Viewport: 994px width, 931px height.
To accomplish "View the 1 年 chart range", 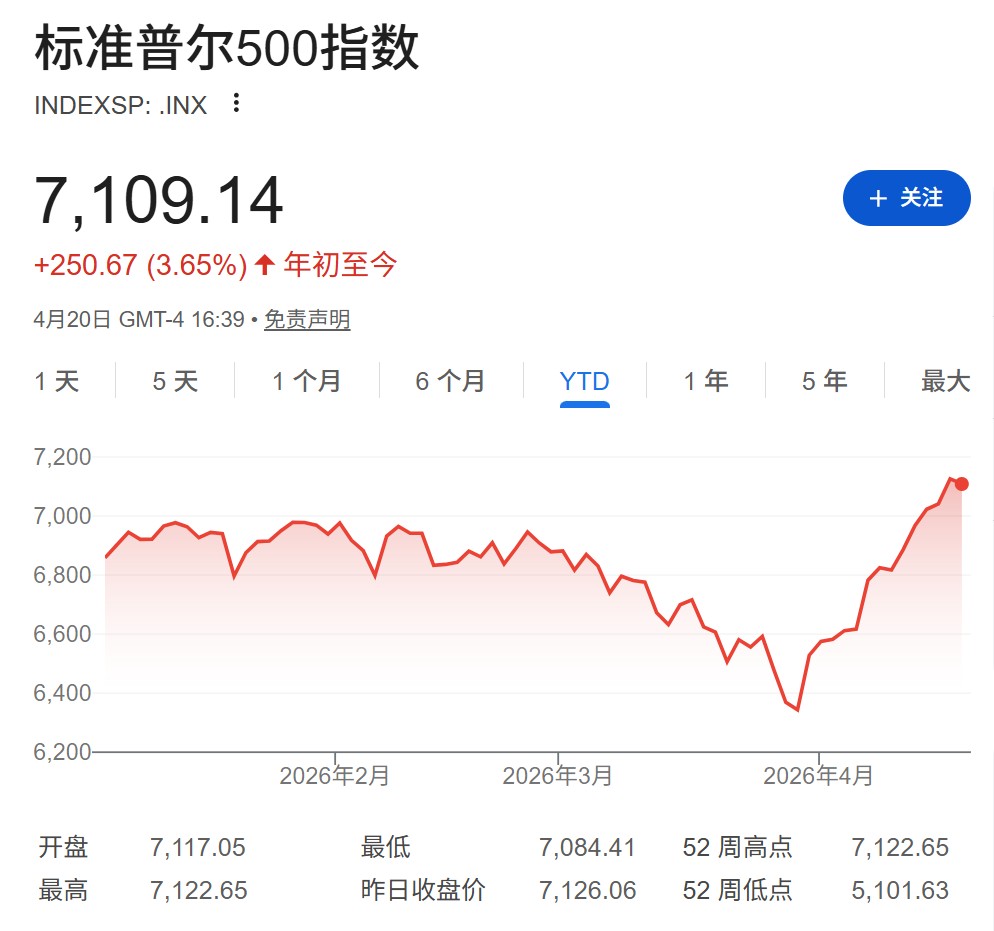I will pos(705,381).
